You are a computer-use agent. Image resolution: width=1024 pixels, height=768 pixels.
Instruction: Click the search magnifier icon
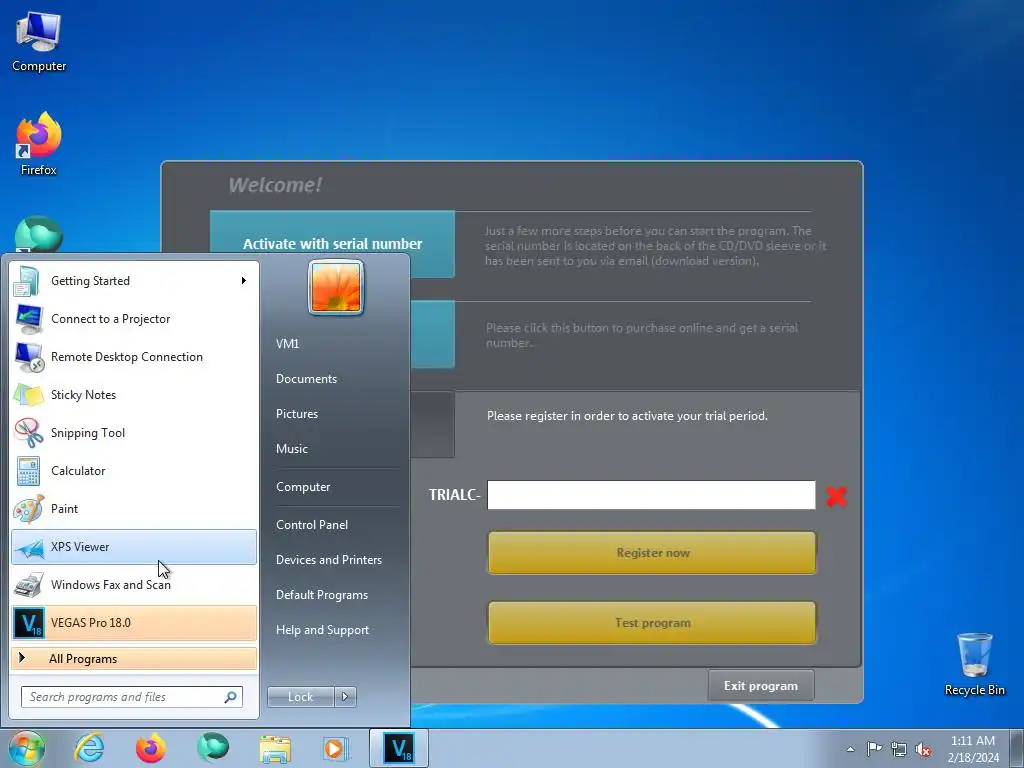pyautogui.click(x=230, y=697)
